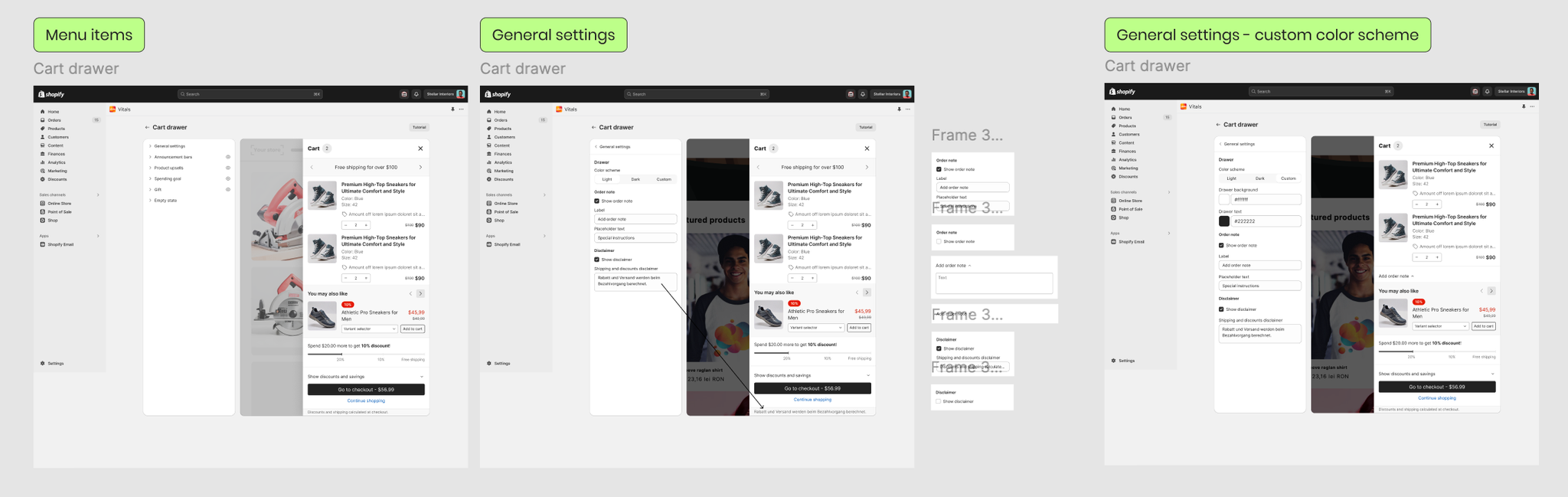Select Custom color scheme in middle General settings frame
This screenshot has height=497, width=1568.
664,179
